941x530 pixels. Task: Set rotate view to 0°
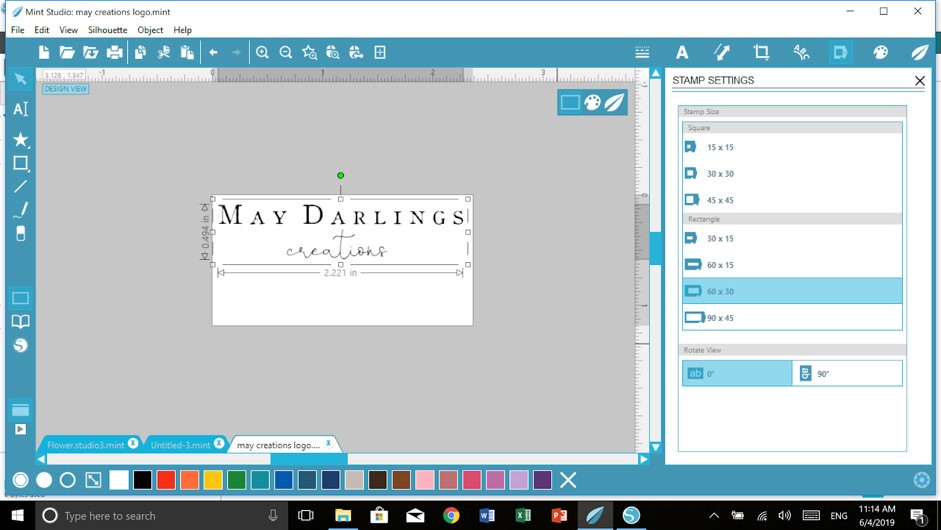pos(737,373)
